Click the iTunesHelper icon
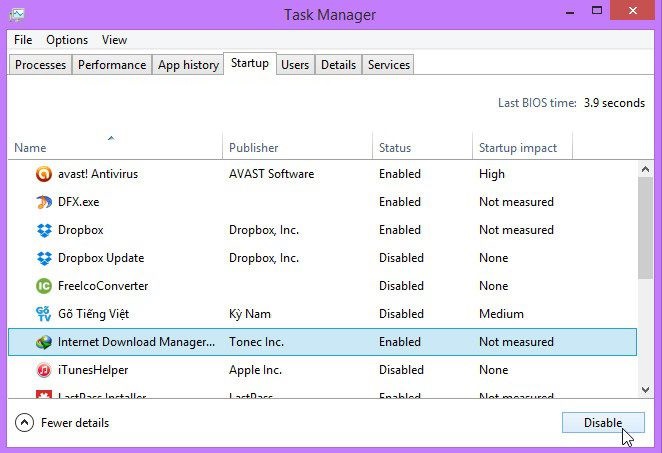The height and width of the screenshot is (453, 662). click(44, 370)
